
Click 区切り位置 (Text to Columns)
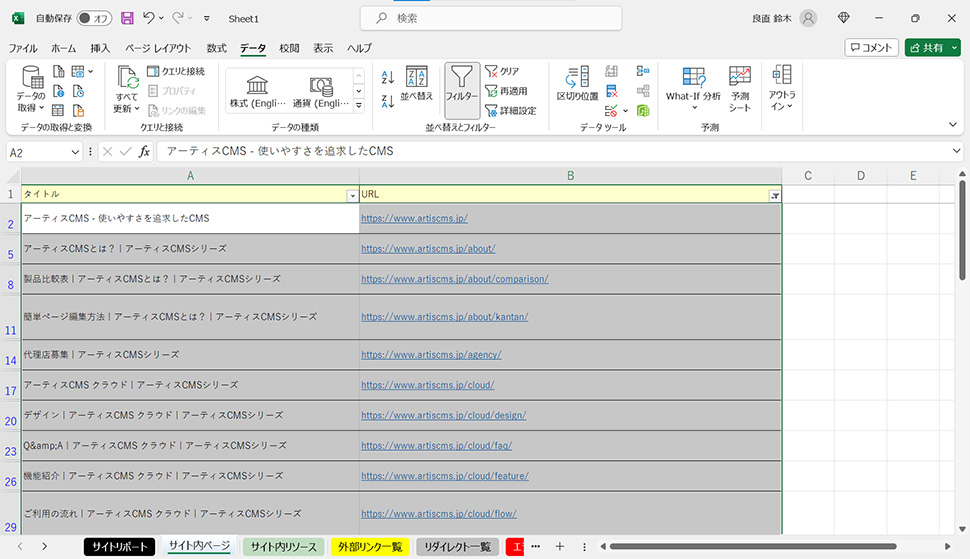click(x=577, y=83)
